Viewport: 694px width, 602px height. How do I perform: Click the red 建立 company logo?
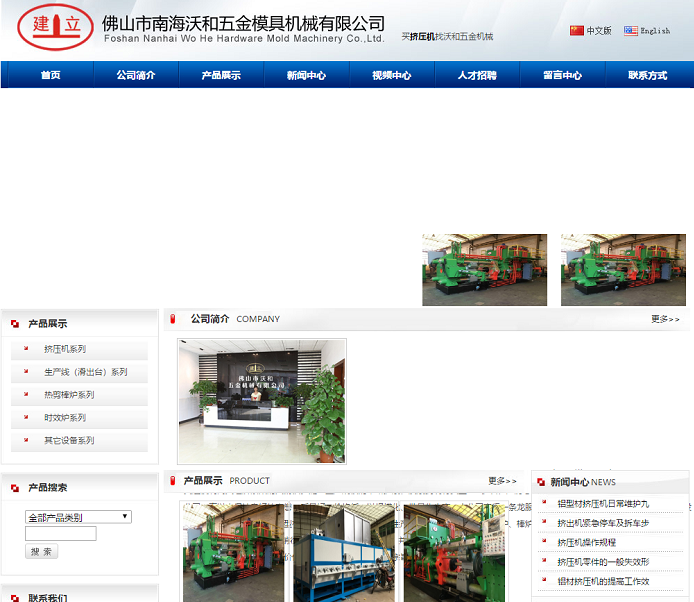tap(54, 28)
